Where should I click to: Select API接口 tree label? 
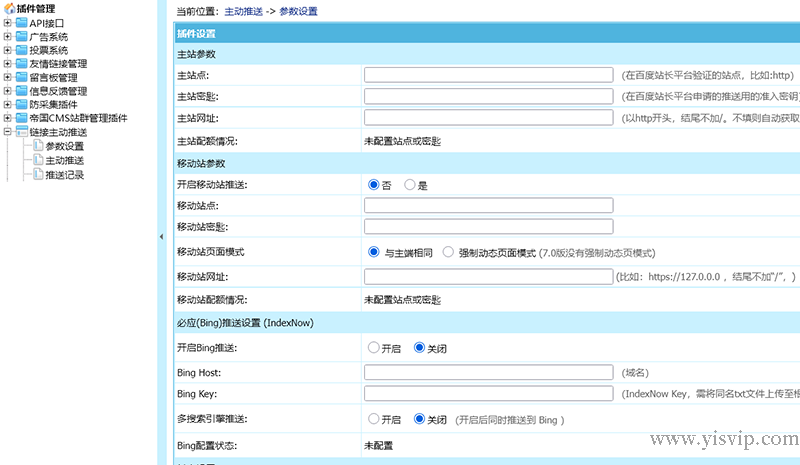coord(47,23)
